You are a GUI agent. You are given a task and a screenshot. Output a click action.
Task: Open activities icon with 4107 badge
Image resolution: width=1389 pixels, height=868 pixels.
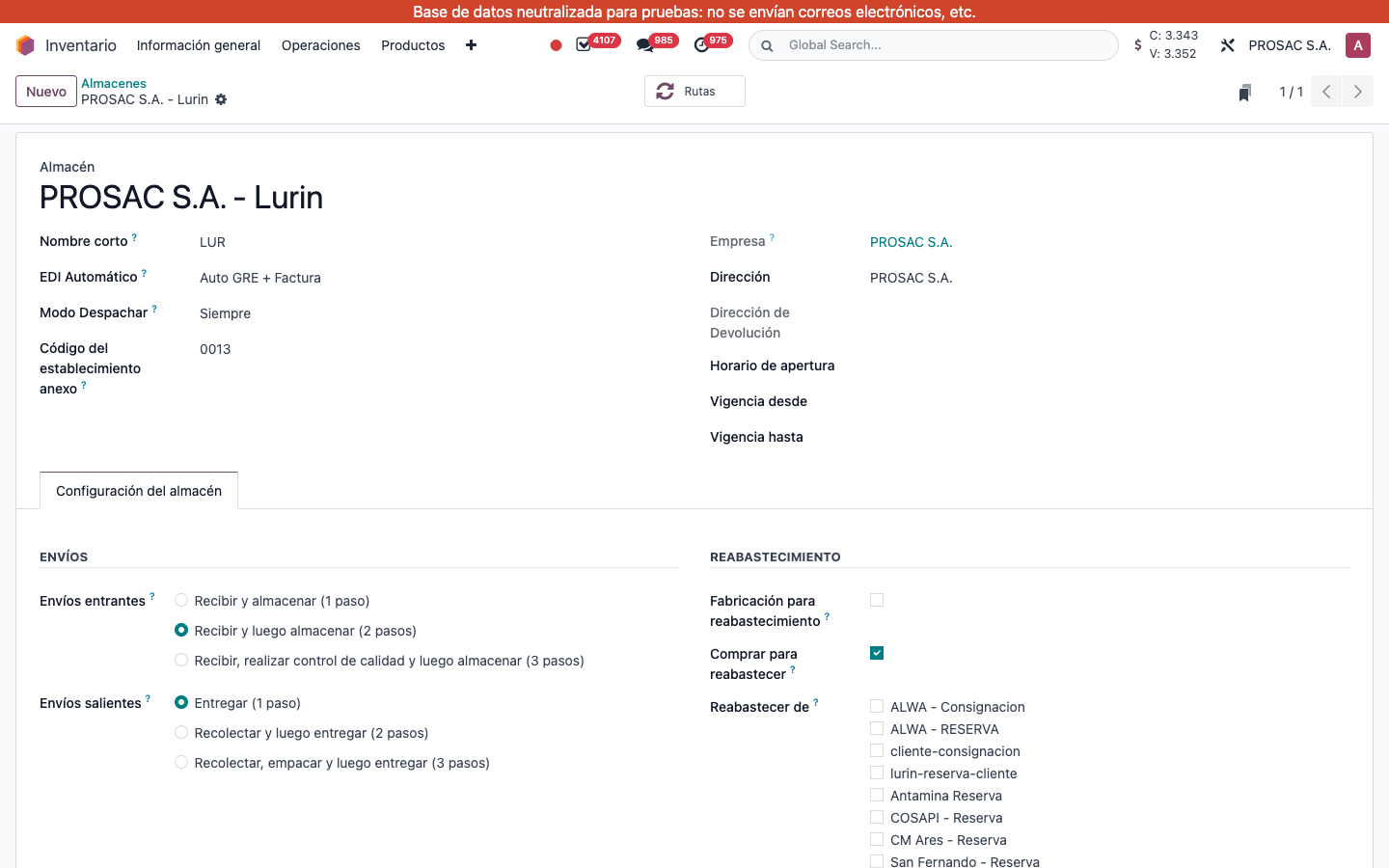tap(584, 45)
